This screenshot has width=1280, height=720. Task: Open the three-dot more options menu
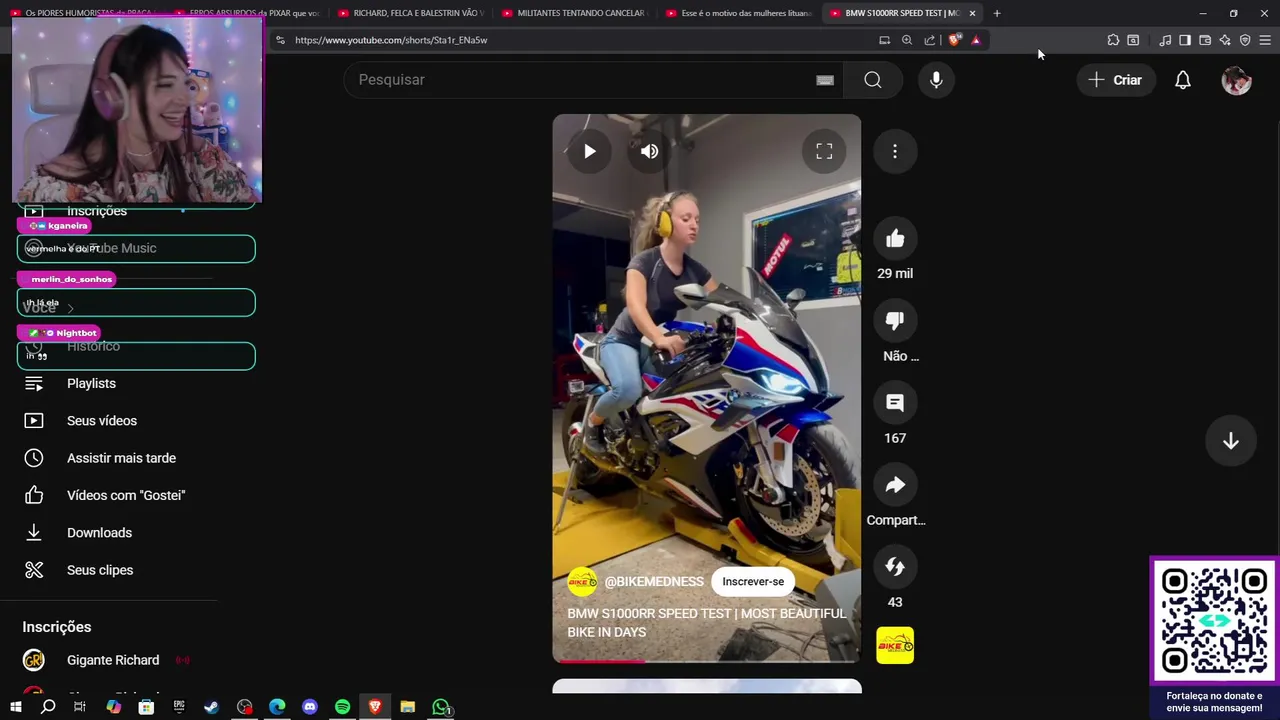coord(895,151)
